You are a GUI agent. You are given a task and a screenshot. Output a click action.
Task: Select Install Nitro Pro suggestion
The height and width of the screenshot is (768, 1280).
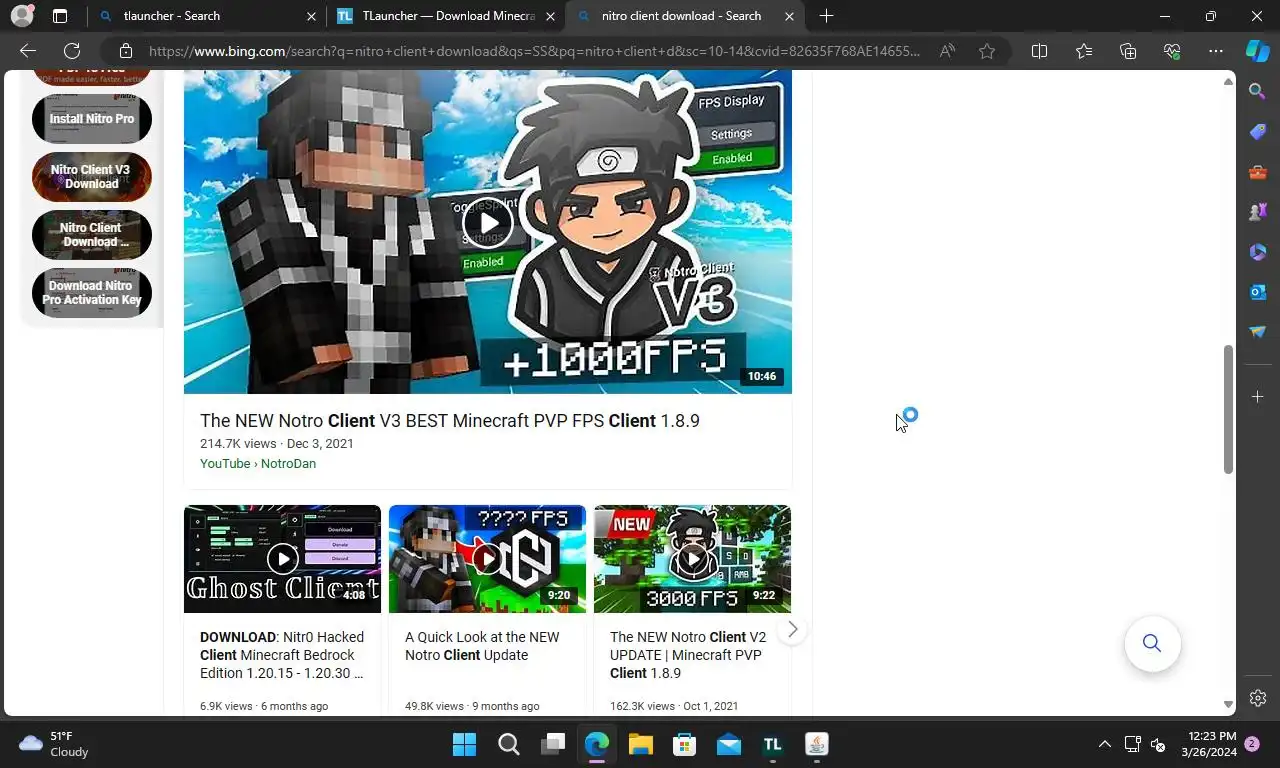tap(92, 119)
